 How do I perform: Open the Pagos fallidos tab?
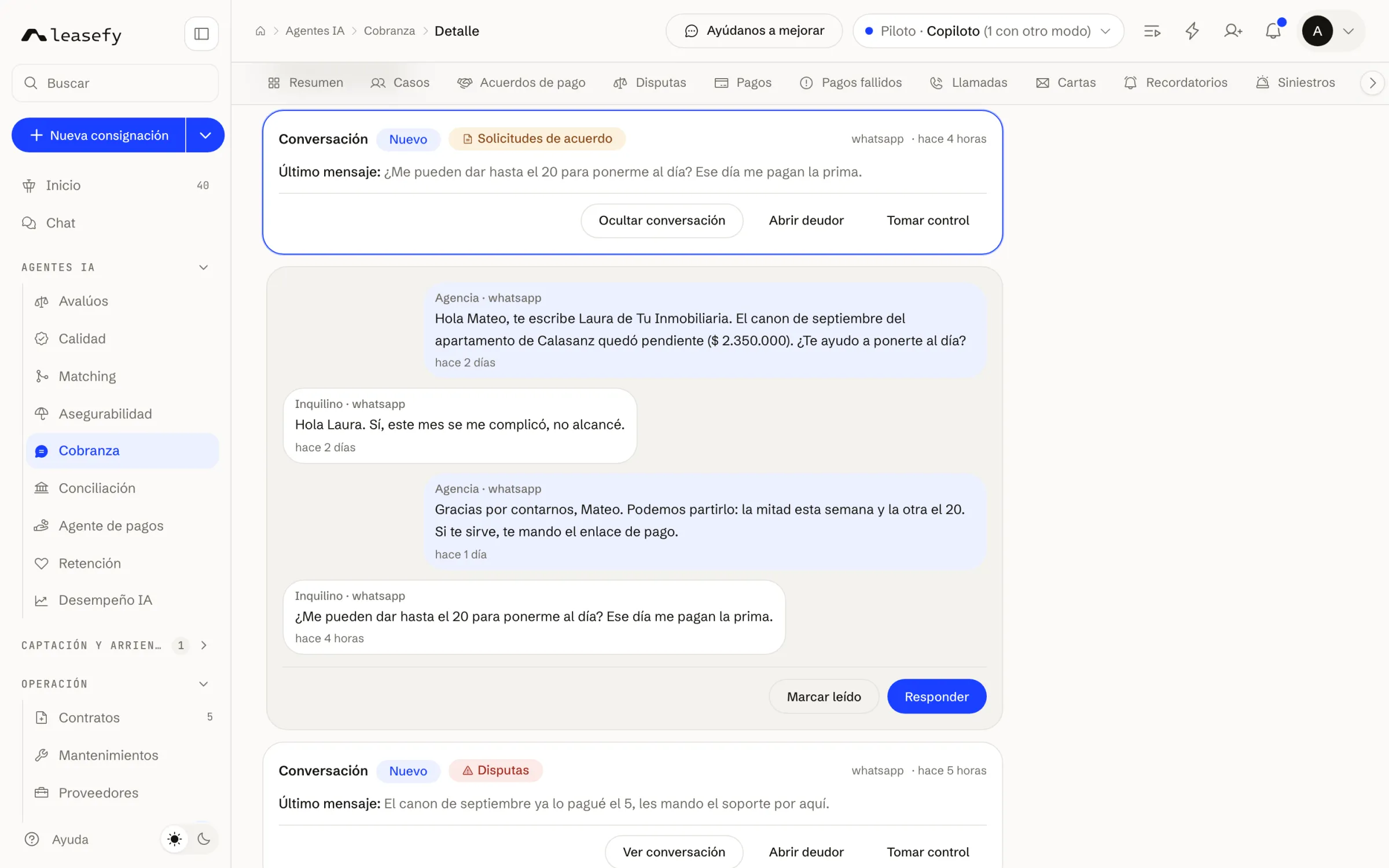coord(851,83)
